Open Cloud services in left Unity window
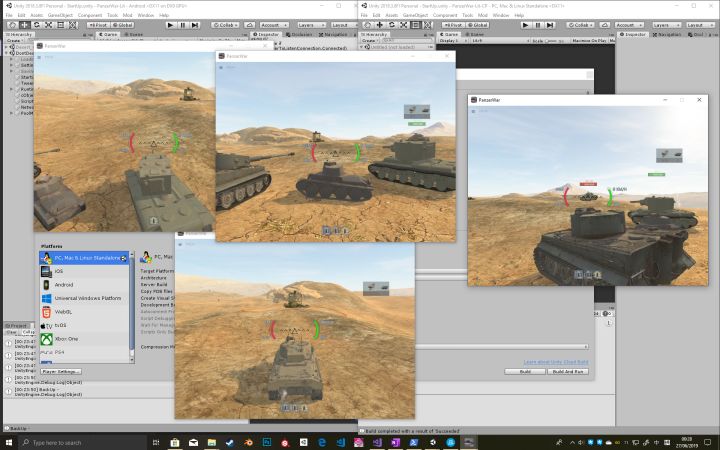 pos(249,25)
